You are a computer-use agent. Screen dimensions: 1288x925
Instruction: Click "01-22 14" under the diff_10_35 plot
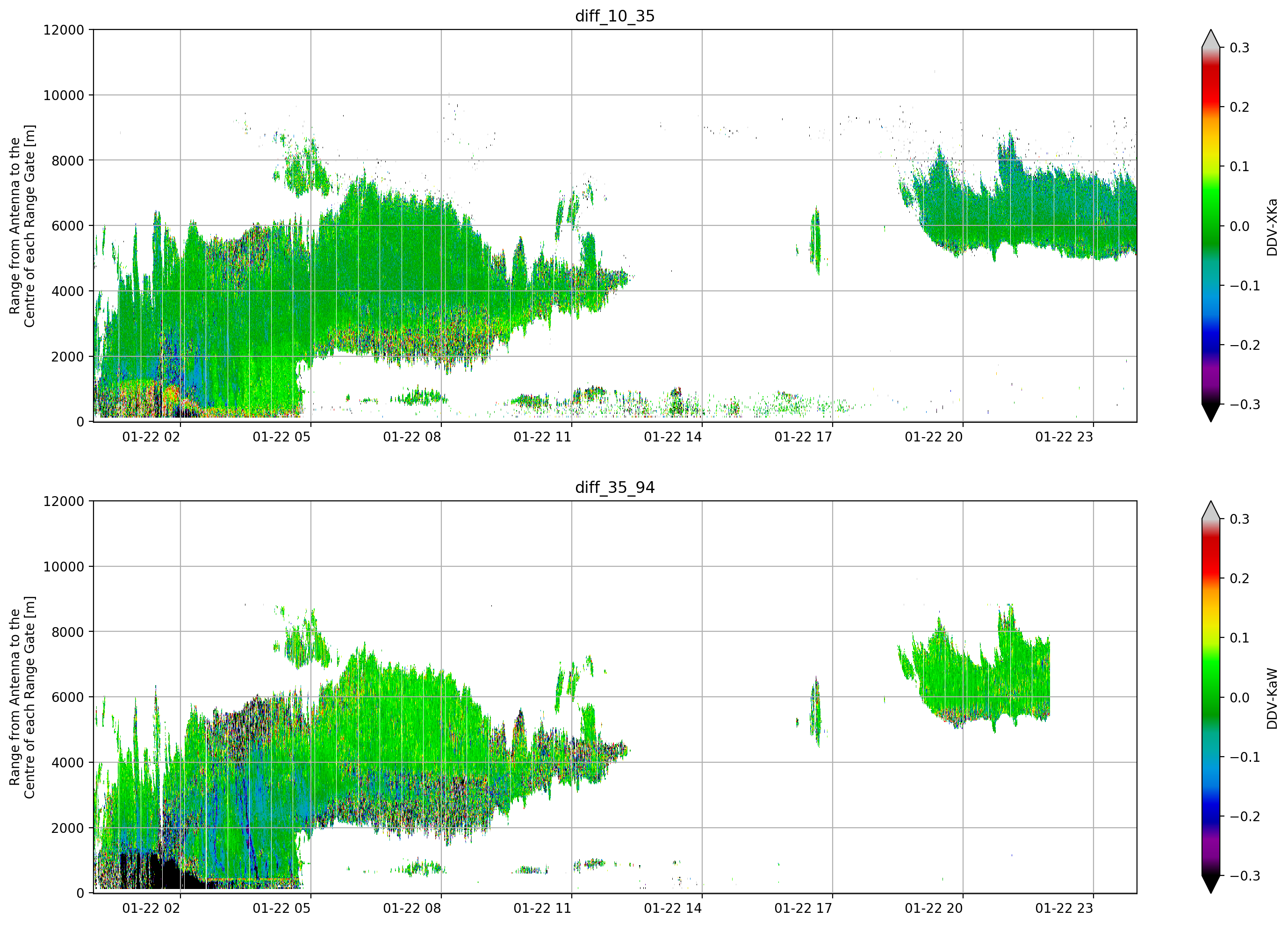click(x=673, y=437)
